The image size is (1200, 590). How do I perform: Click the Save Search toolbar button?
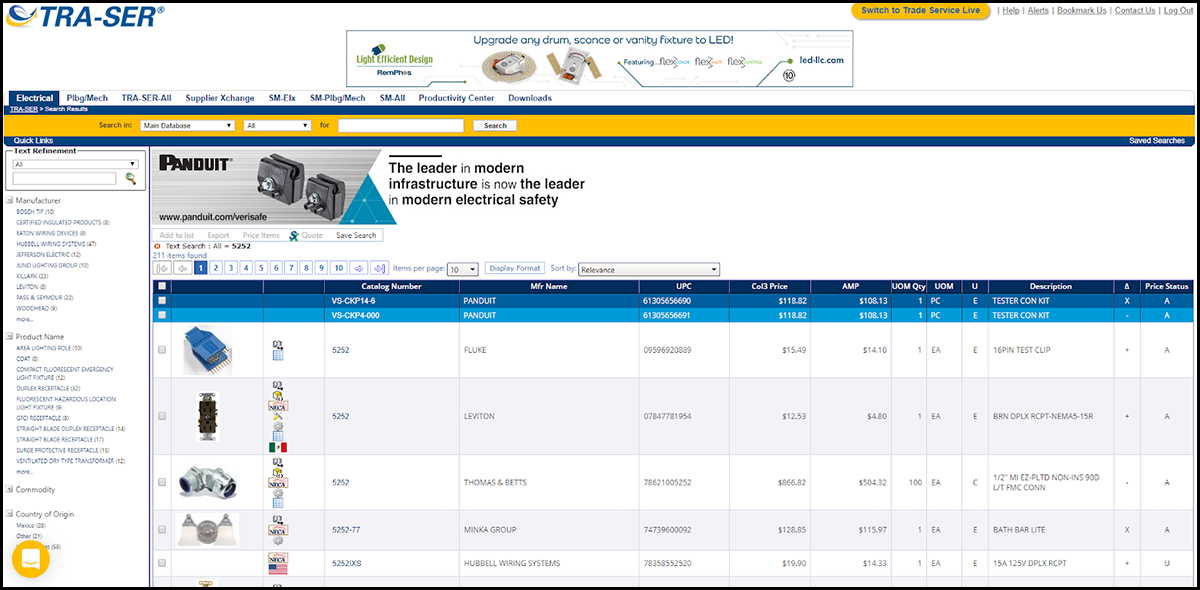pyautogui.click(x=356, y=235)
